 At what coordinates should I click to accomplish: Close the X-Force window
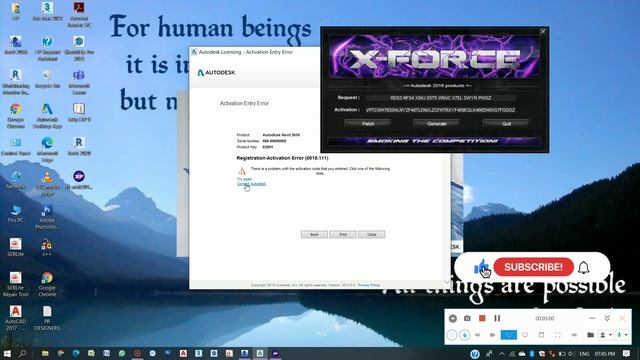pos(542,31)
